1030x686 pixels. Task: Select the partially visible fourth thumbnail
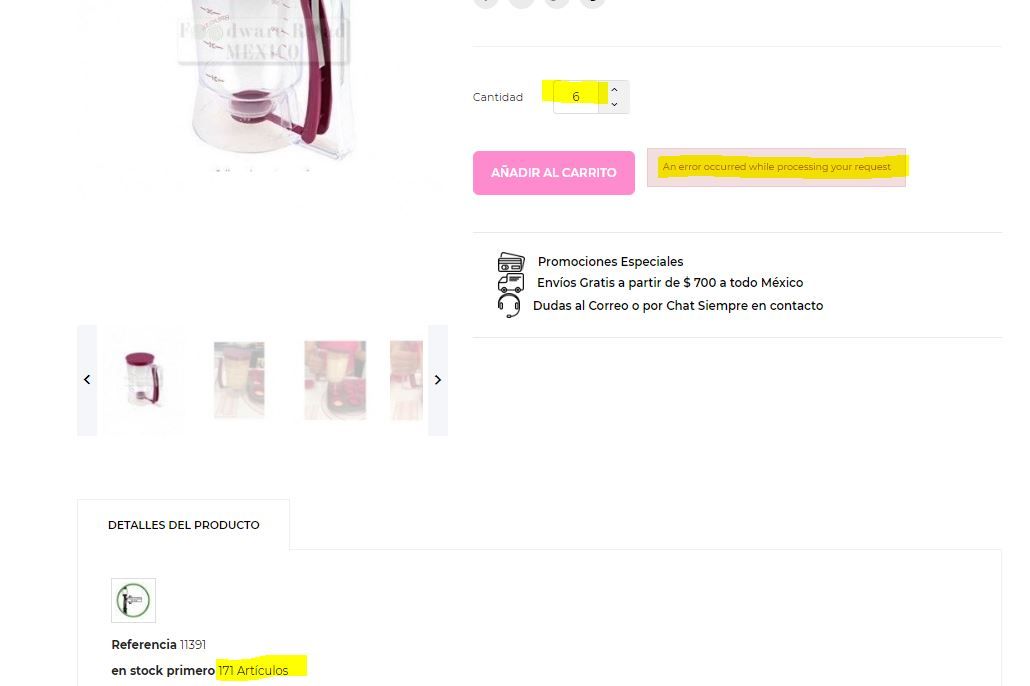point(406,380)
